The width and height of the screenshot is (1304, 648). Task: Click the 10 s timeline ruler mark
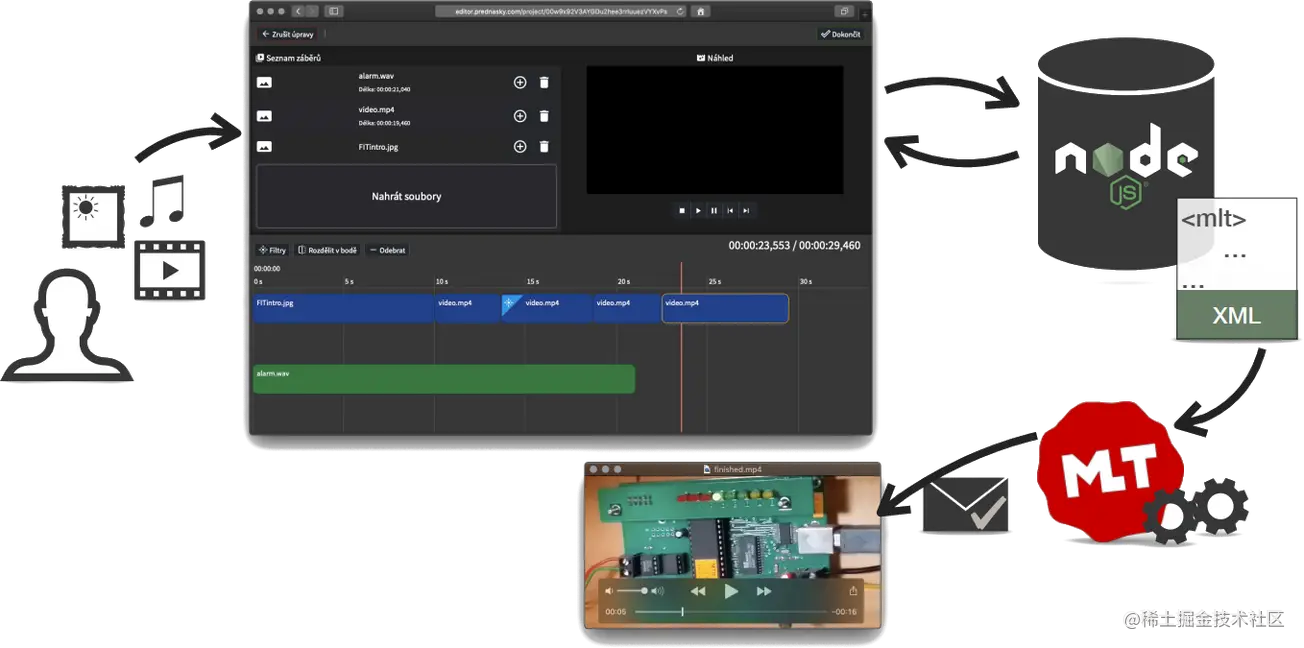tap(441, 282)
